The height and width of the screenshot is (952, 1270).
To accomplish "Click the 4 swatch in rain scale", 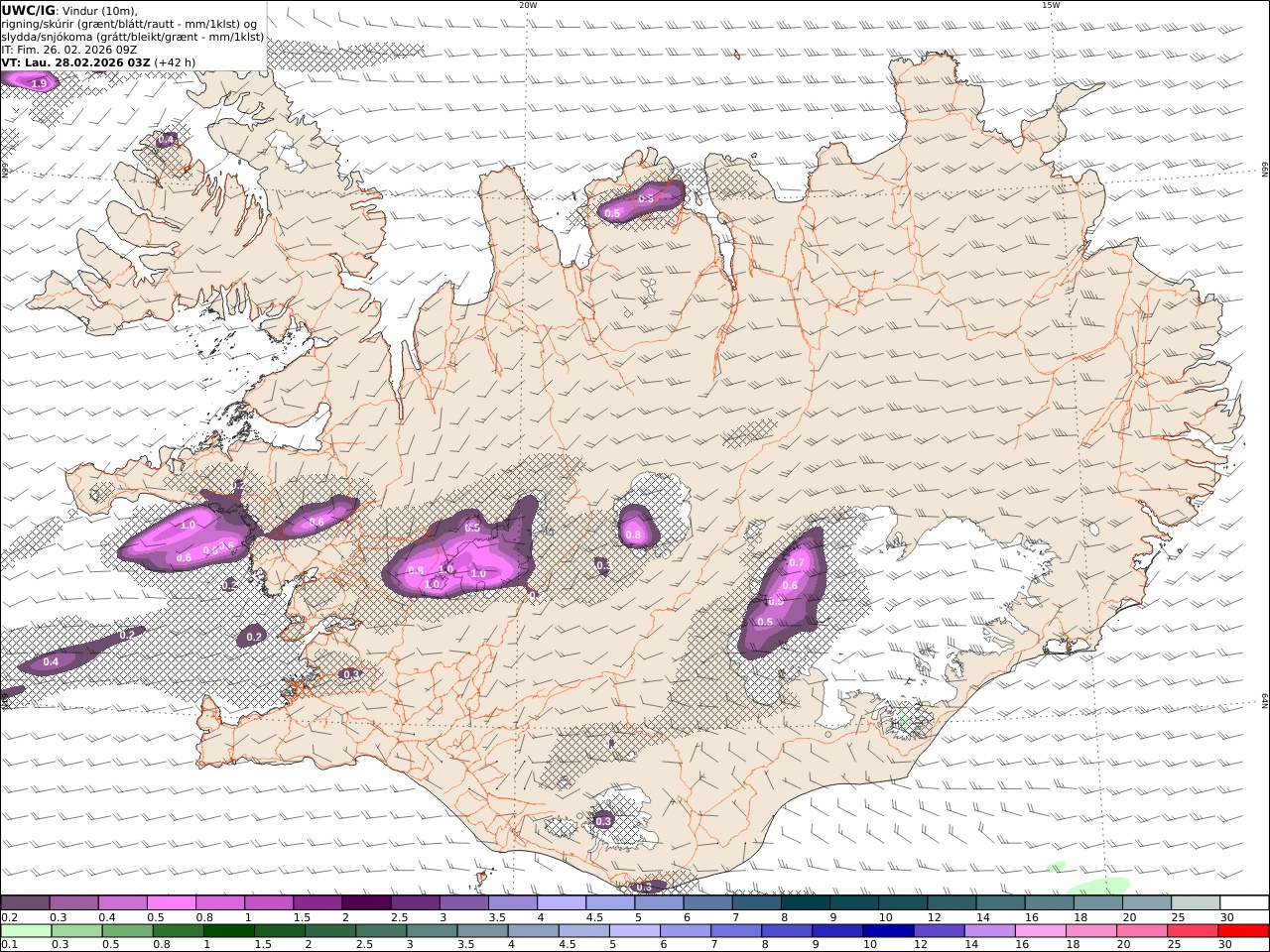I will click(x=533, y=930).
